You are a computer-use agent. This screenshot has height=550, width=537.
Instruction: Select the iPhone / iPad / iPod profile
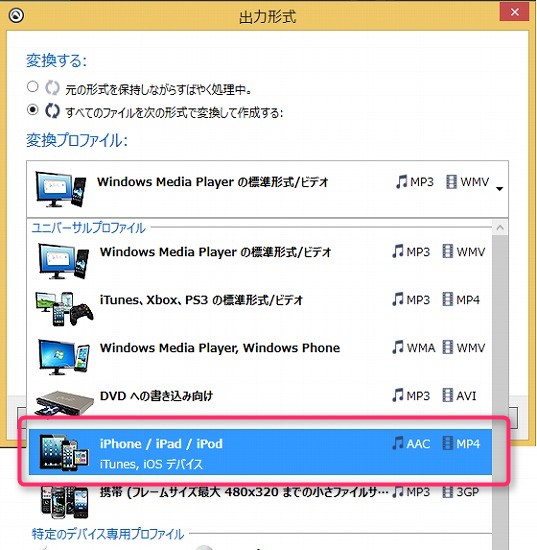coord(260,452)
